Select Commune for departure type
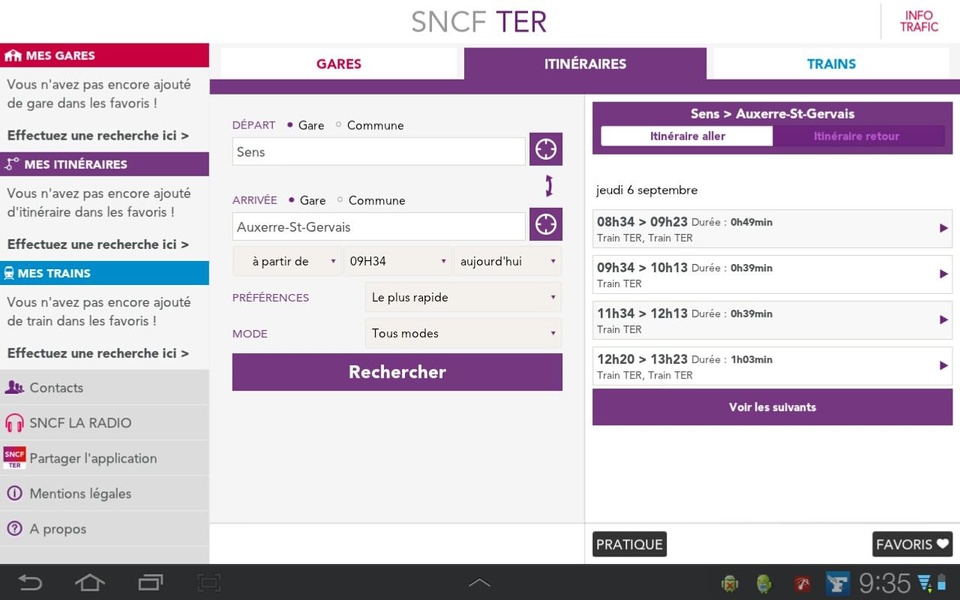 [369, 125]
